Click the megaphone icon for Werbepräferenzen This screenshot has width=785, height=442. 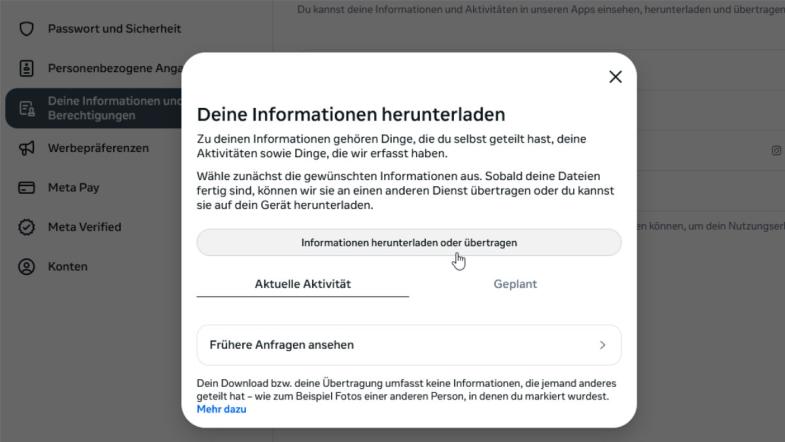27,148
